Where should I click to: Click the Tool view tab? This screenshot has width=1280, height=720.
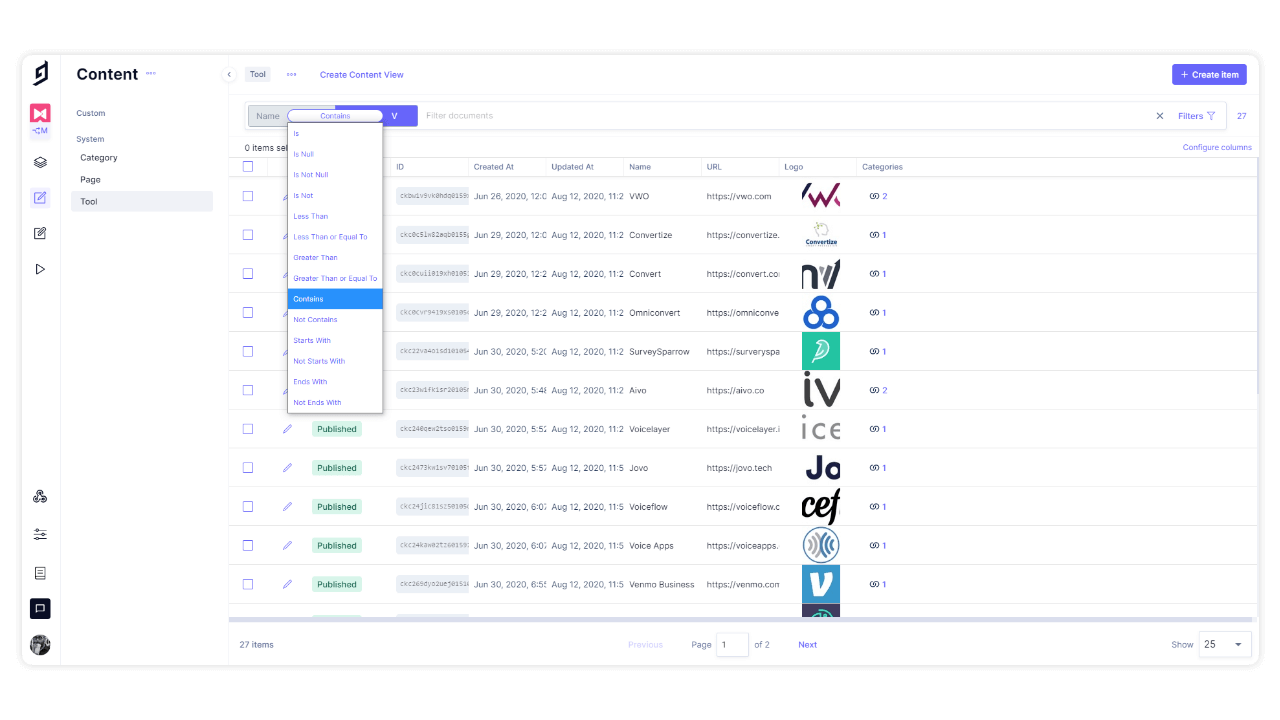pos(258,74)
